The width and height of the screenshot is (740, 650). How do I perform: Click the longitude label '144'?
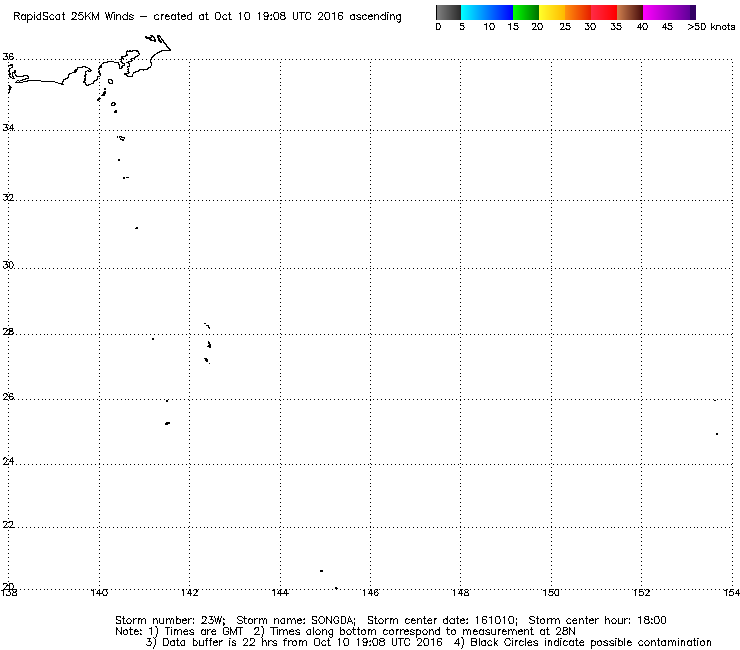pos(280,593)
